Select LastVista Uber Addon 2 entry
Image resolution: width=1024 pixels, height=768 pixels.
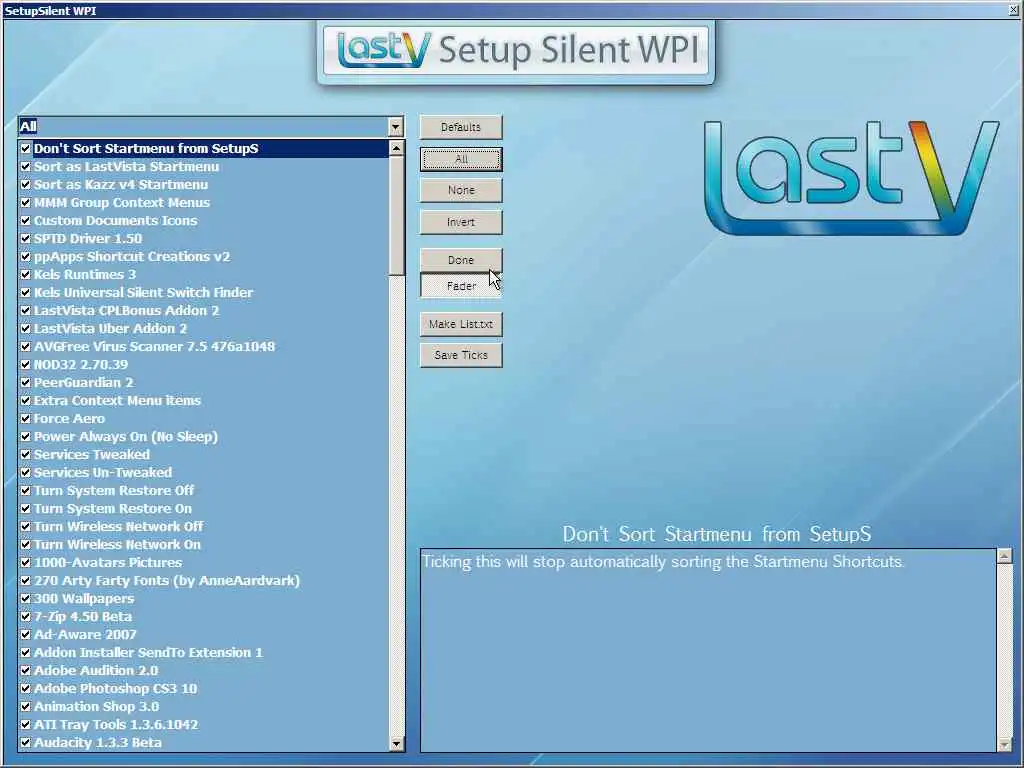click(110, 328)
